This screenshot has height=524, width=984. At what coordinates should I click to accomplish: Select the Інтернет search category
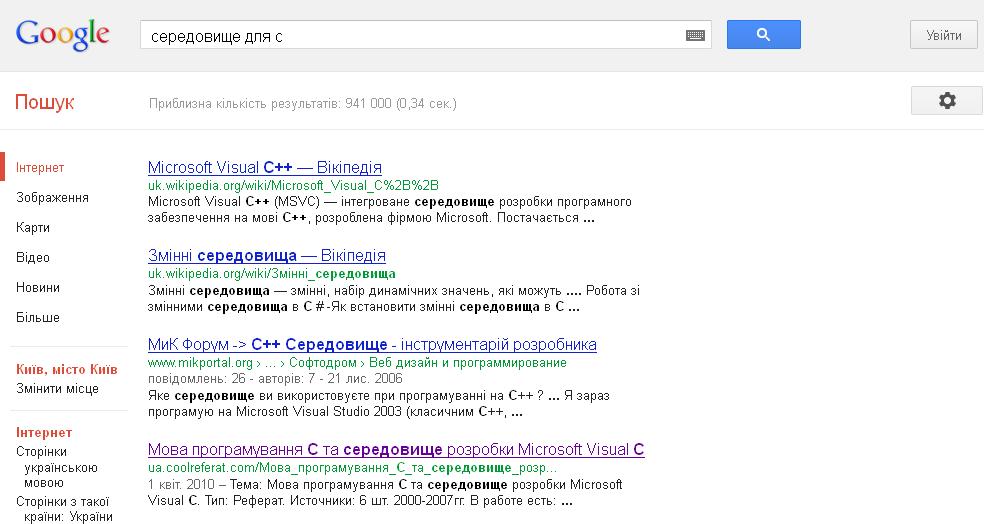click(x=40, y=168)
